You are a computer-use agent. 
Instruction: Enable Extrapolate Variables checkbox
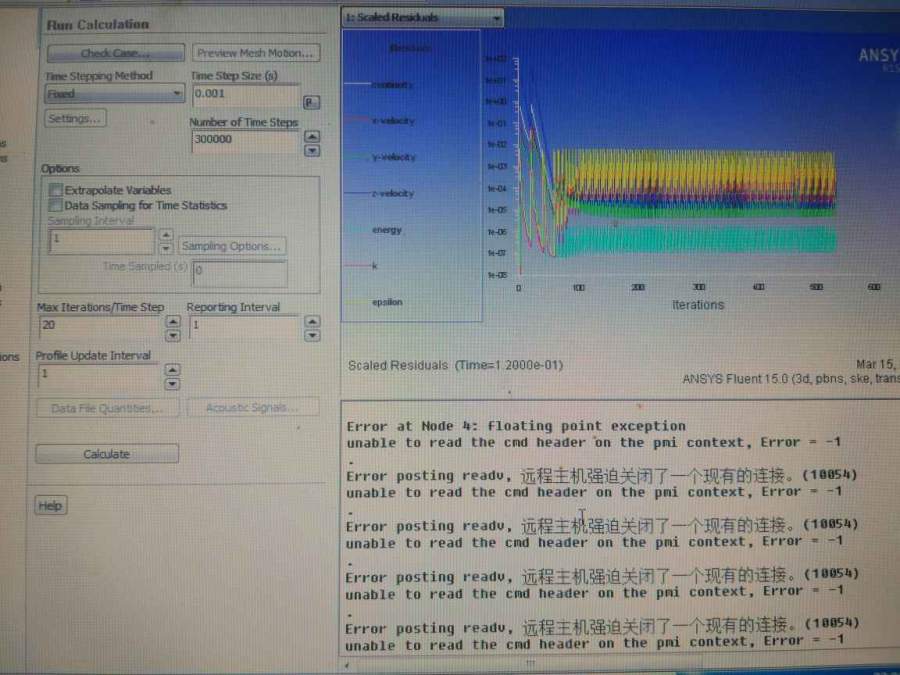point(56,190)
